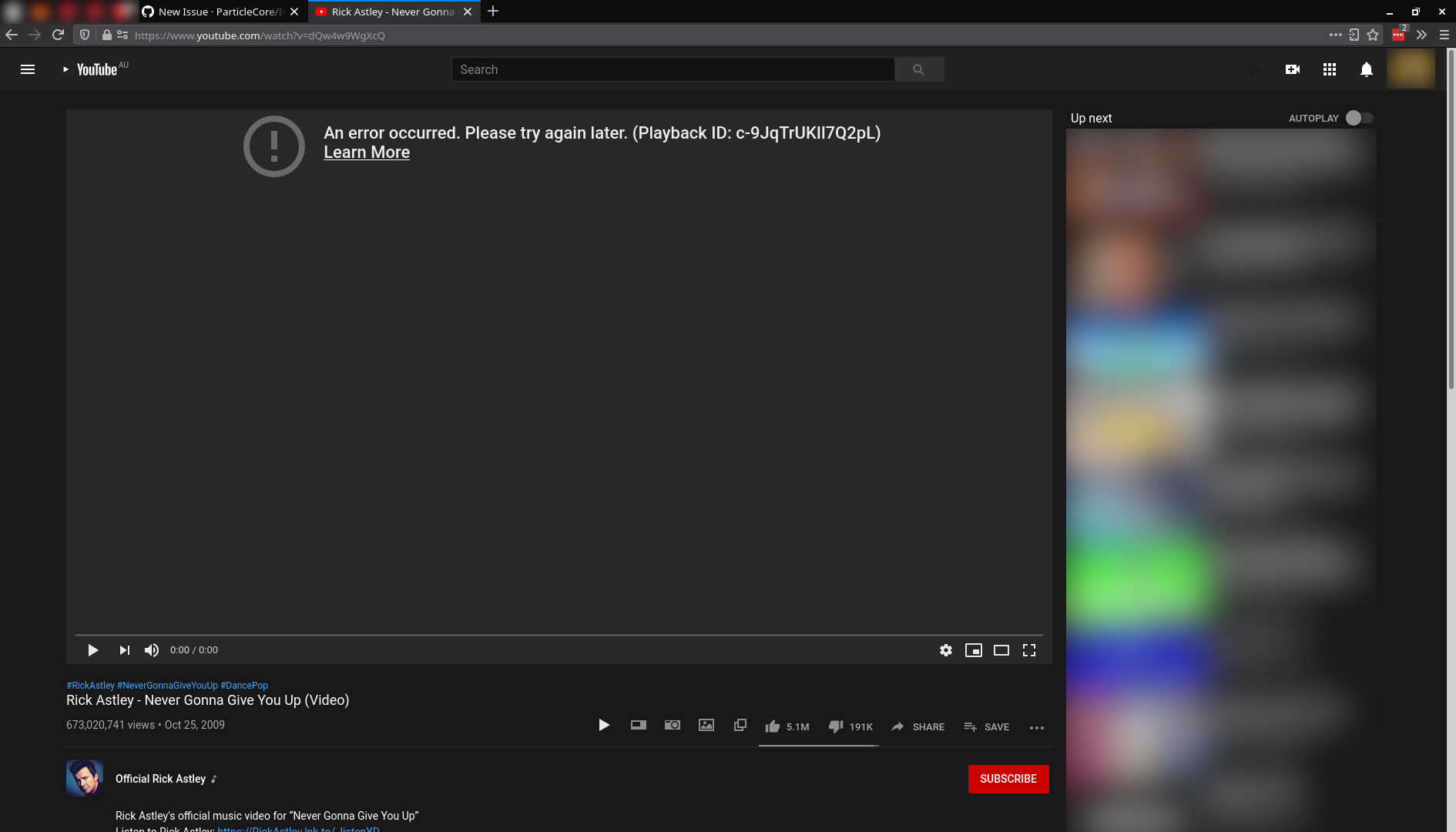
Task: Open the SAVE playlist menu
Action: [986, 726]
